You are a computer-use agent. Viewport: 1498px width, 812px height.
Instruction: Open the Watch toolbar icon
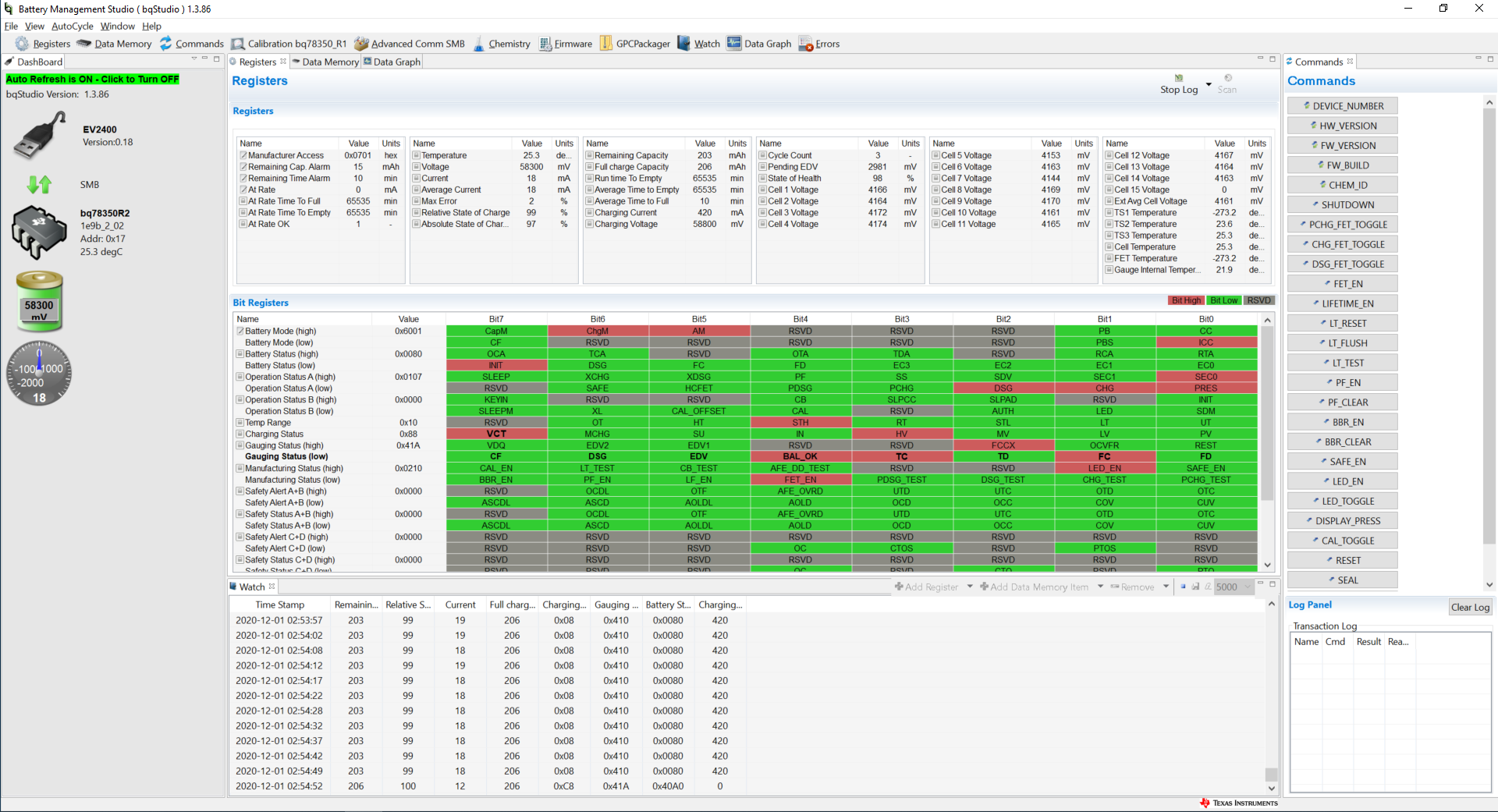tap(698, 44)
